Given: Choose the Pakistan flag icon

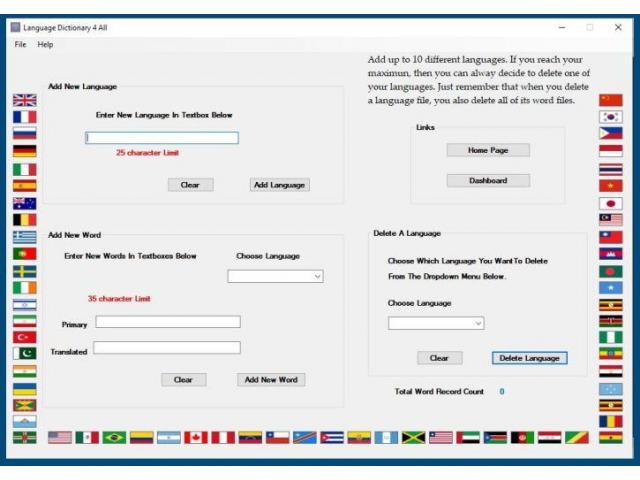Looking at the screenshot, I should [x=24, y=353].
